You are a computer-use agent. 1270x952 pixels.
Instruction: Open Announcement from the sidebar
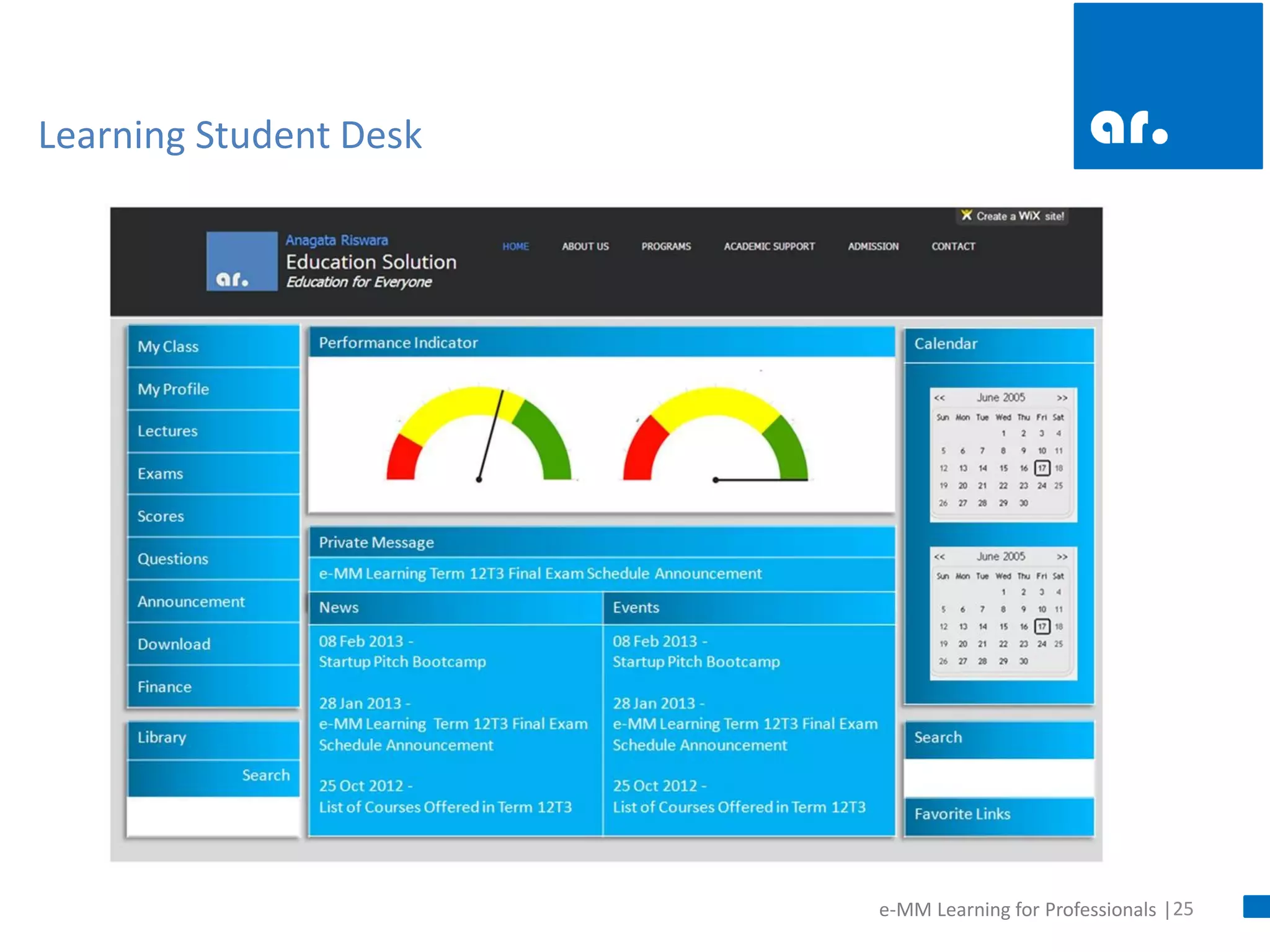[213, 601]
